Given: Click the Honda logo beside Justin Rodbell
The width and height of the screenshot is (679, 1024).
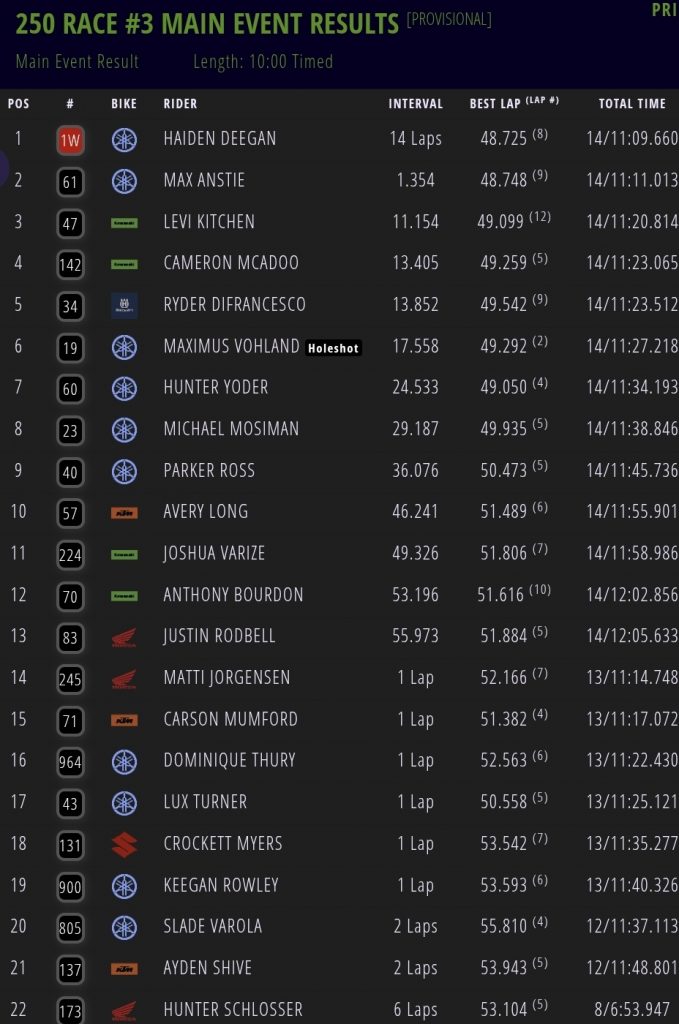Looking at the screenshot, I should [124, 636].
